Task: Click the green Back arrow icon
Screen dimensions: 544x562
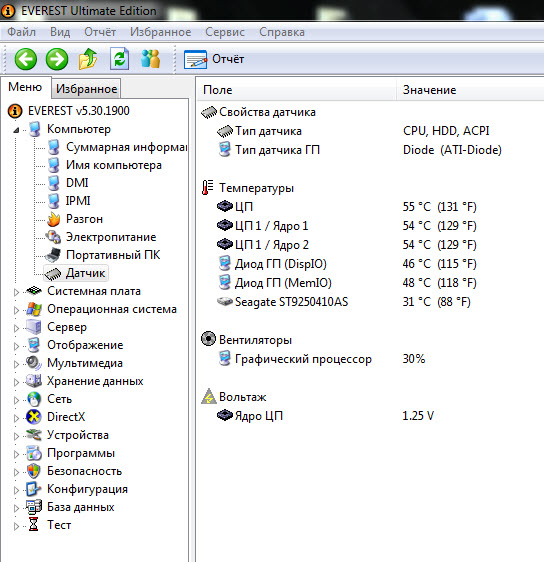Action: pyautogui.click(x=26, y=59)
